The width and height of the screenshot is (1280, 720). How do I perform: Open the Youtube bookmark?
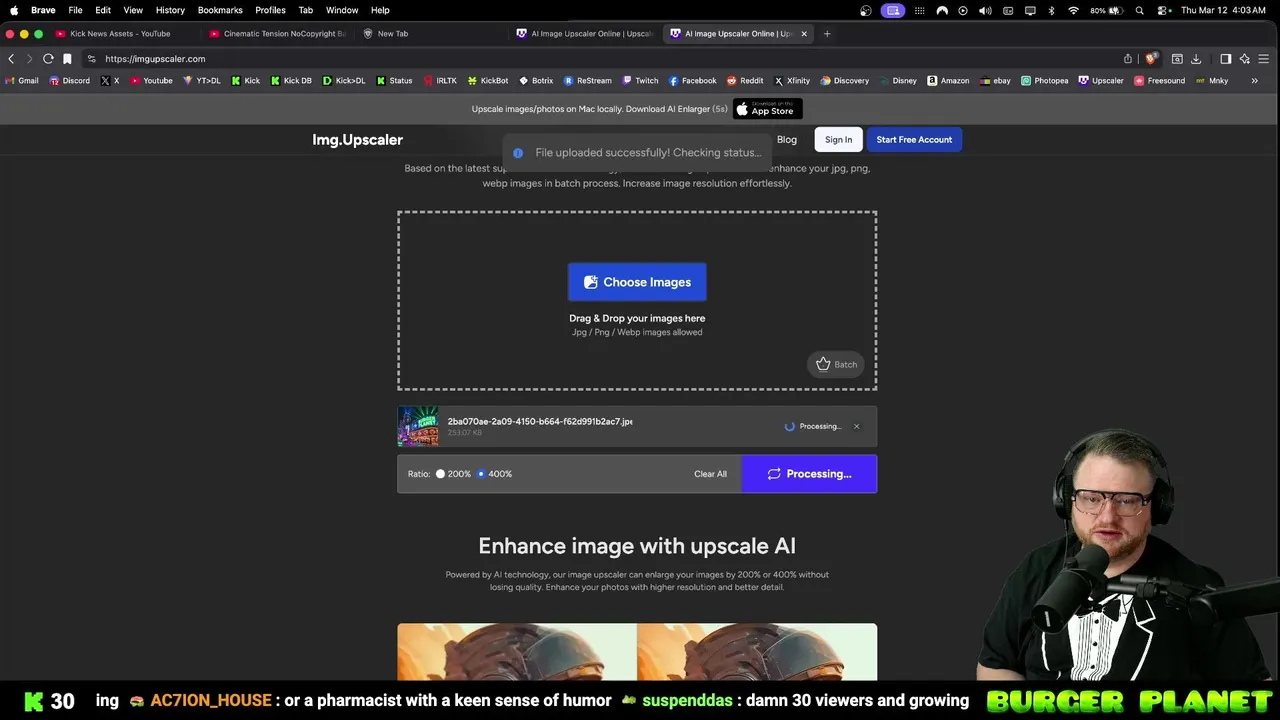click(151, 80)
